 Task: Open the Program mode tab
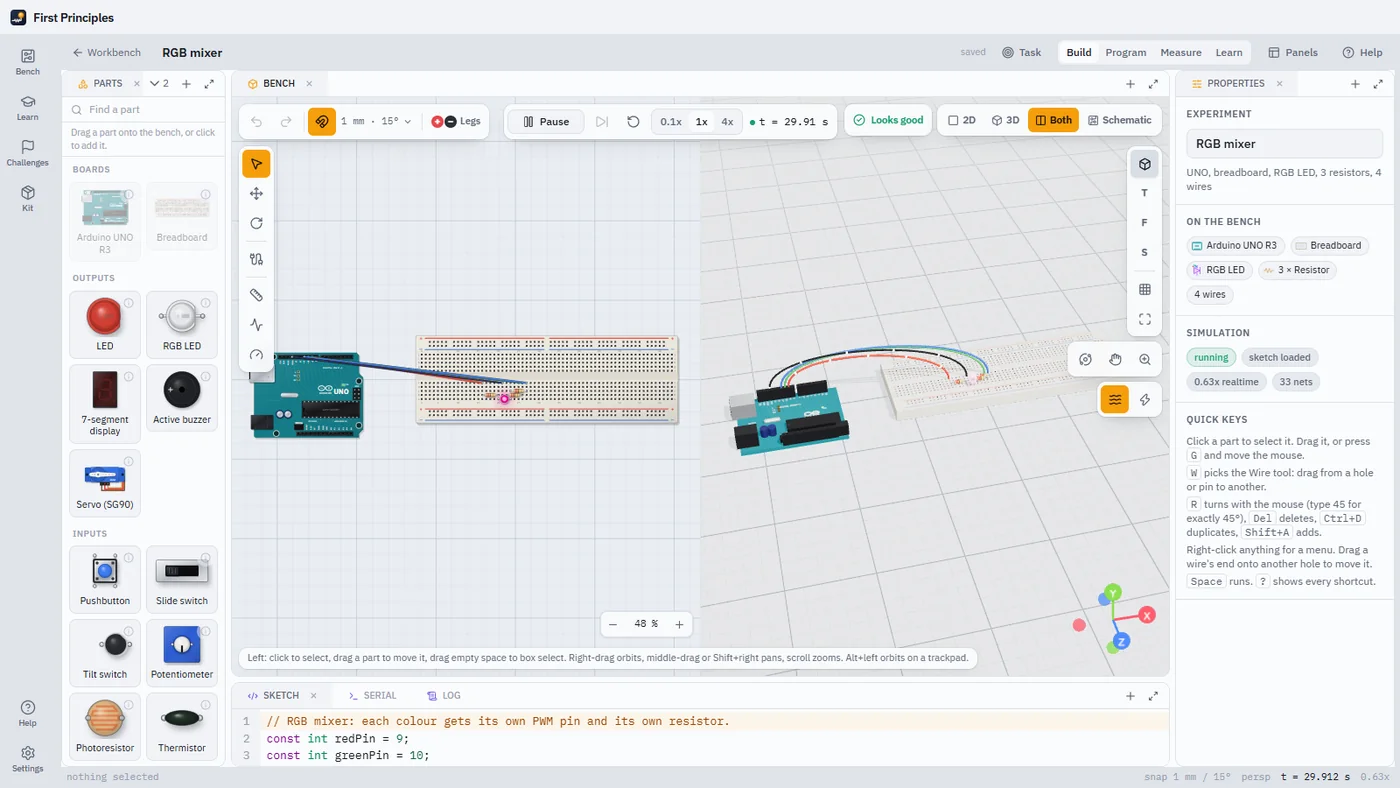(x=1126, y=52)
